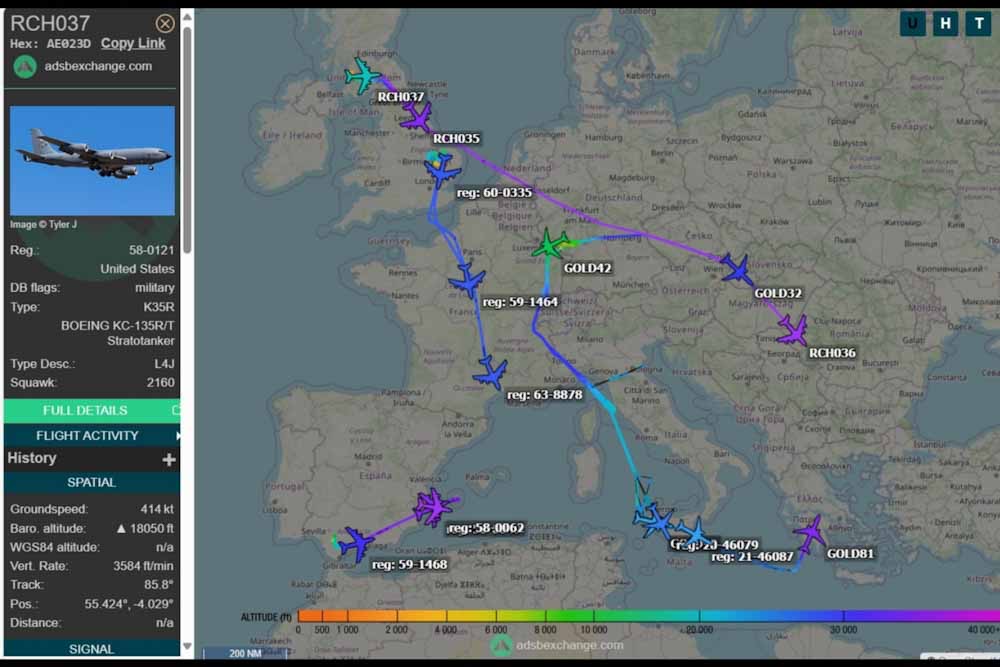Close the RCH037 aircraft info panel

165,24
